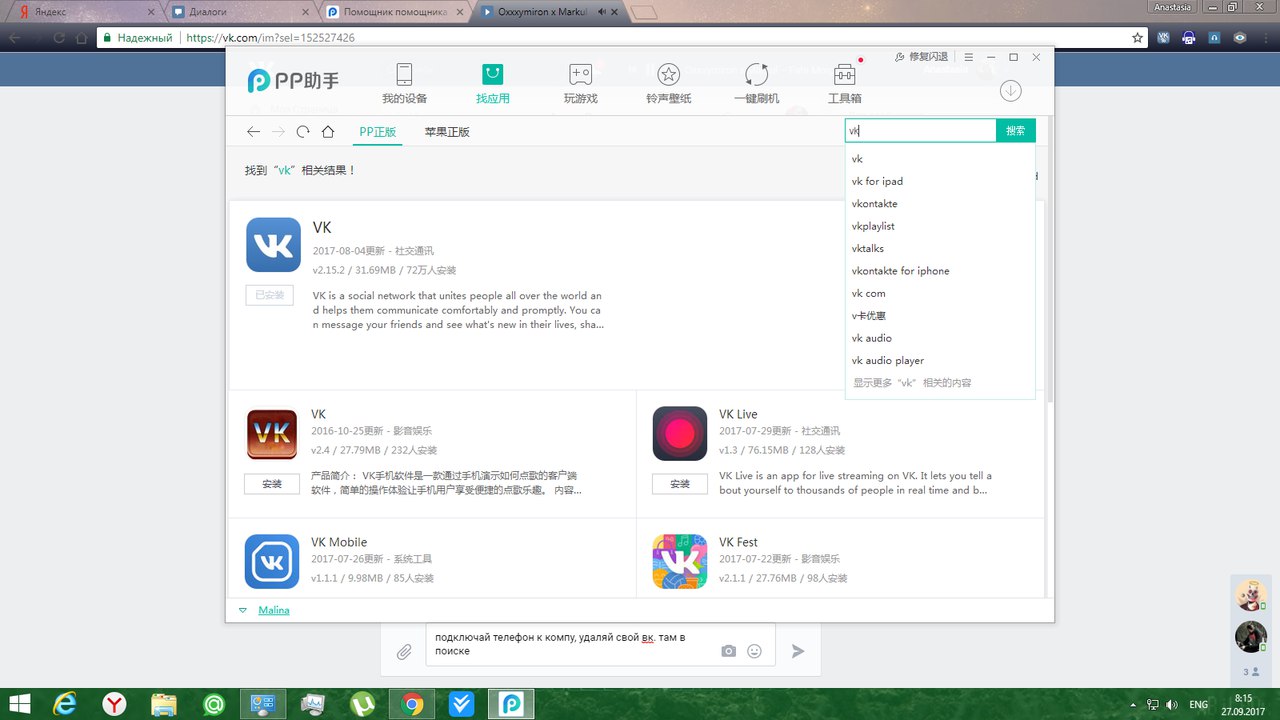Viewport: 1280px width, 720px height.
Task: Open Yandex Browser from the taskbar
Action: 115,704
